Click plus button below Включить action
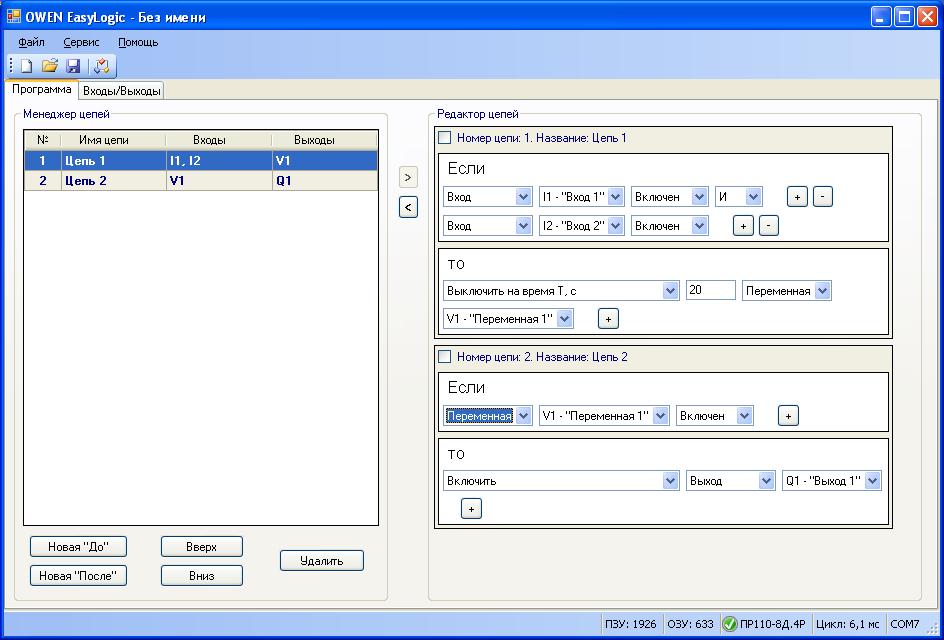 [x=471, y=509]
